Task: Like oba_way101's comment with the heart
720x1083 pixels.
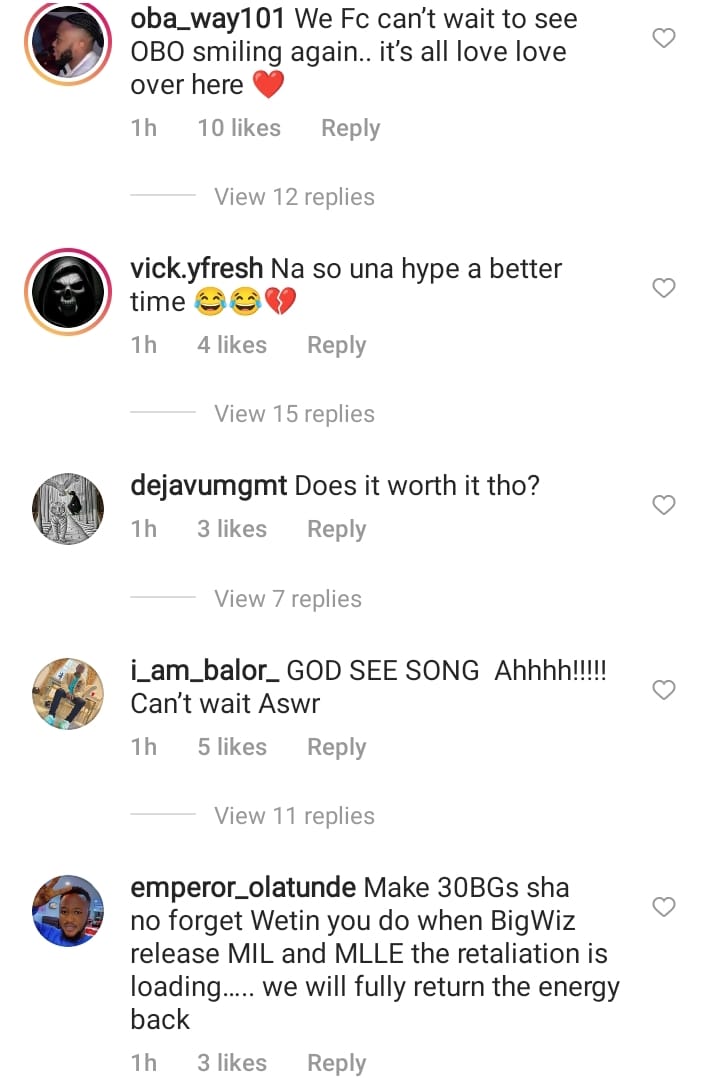Action: [664, 39]
